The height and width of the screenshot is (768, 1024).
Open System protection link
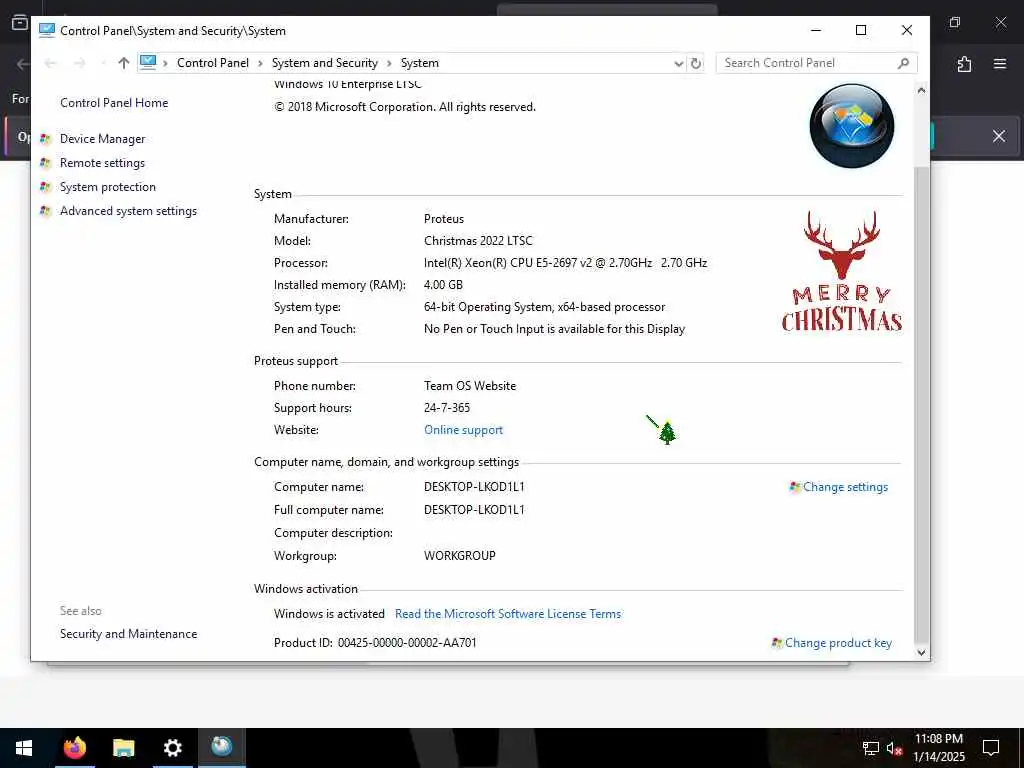tap(108, 187)
